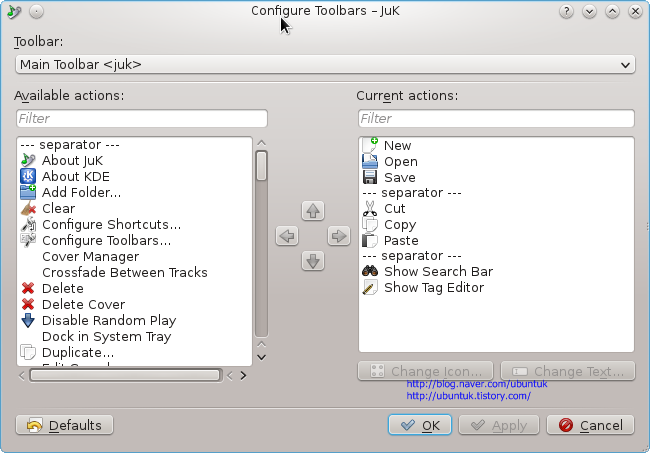Click the title bar help question mark
The height and width of the screenshot is (453, 650).
pyautogui.click(x=566, y=11)
